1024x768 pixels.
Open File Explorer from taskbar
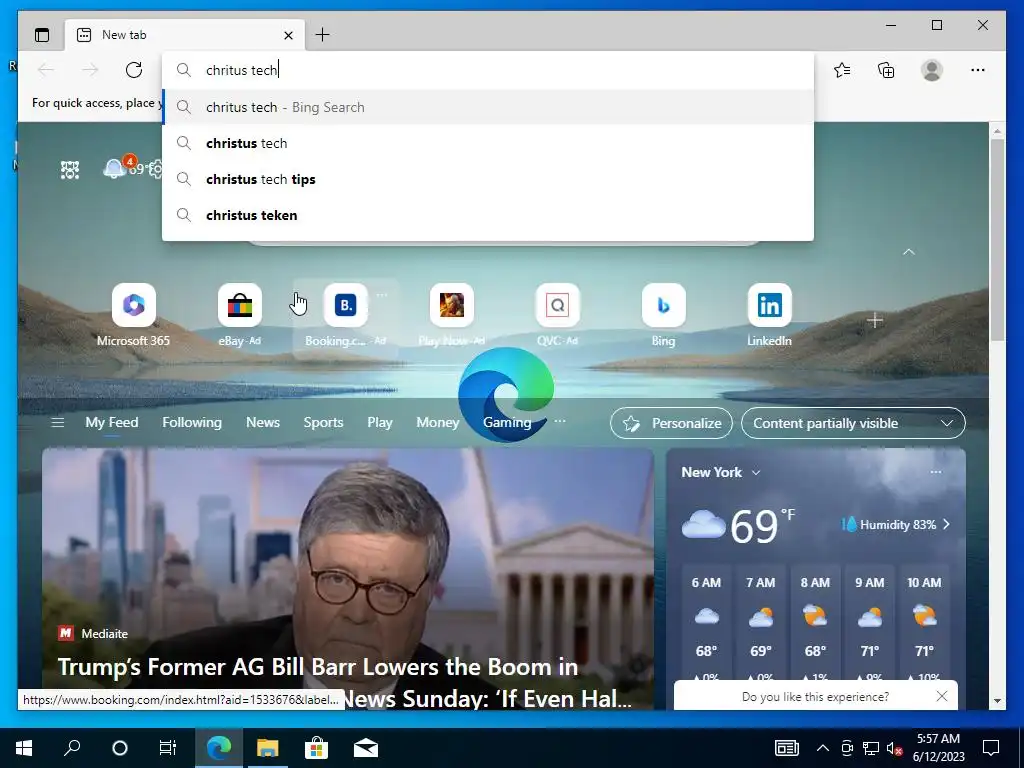pyautogui.click(x=267, y=748)
